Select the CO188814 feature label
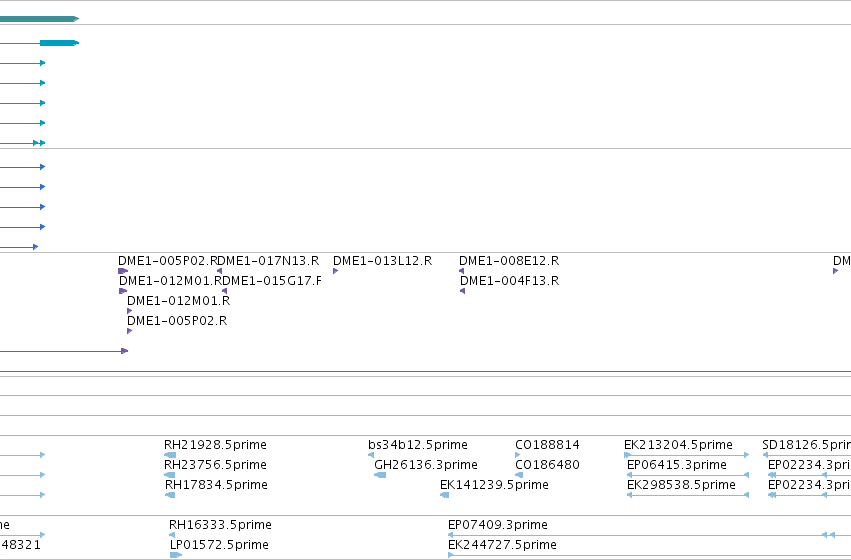Image resolution: width=851 pixels, height=560 pixels. [548, 445]
